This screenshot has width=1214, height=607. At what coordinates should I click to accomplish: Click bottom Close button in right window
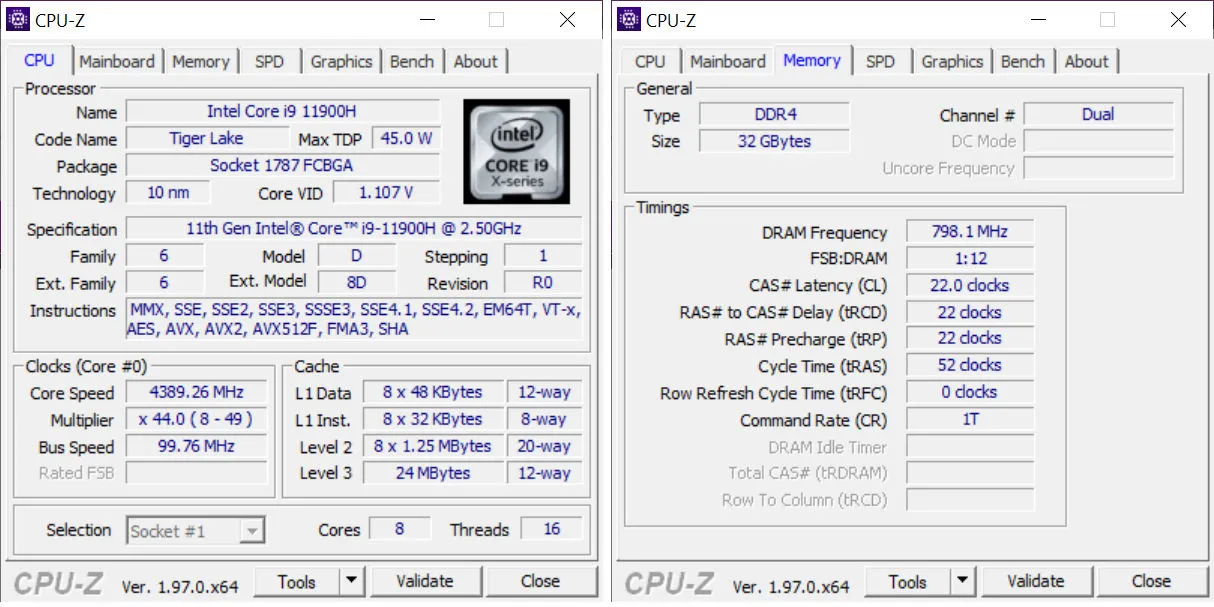tap(1150, 581)
